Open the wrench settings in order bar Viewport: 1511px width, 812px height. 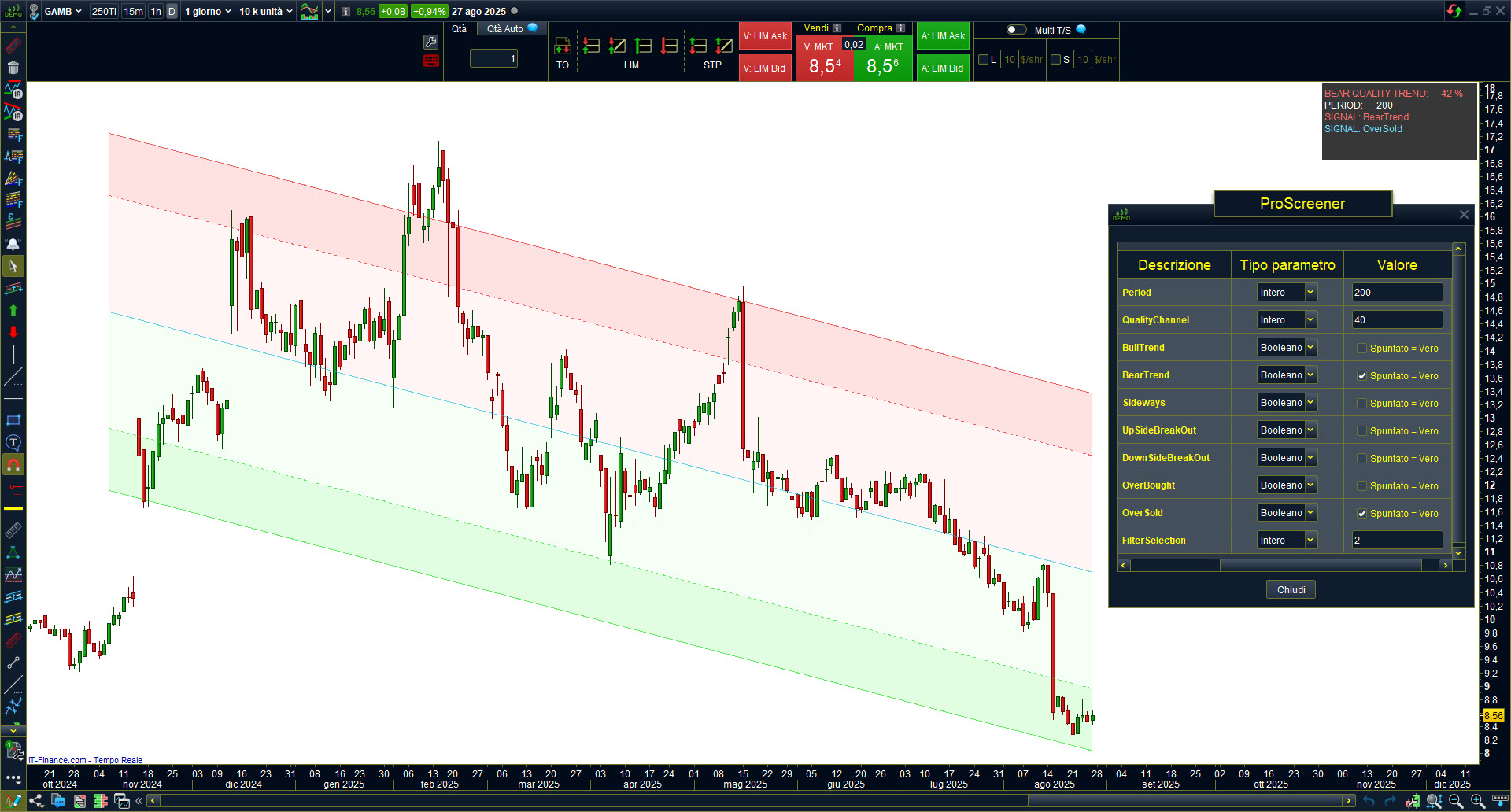[x=430, y=42]
